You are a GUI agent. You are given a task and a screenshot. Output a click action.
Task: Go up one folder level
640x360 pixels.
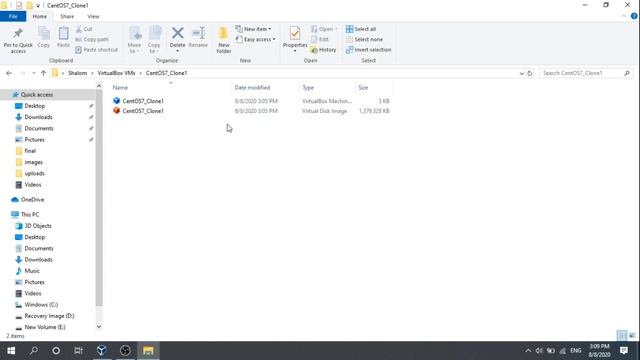tap(43, 73)
